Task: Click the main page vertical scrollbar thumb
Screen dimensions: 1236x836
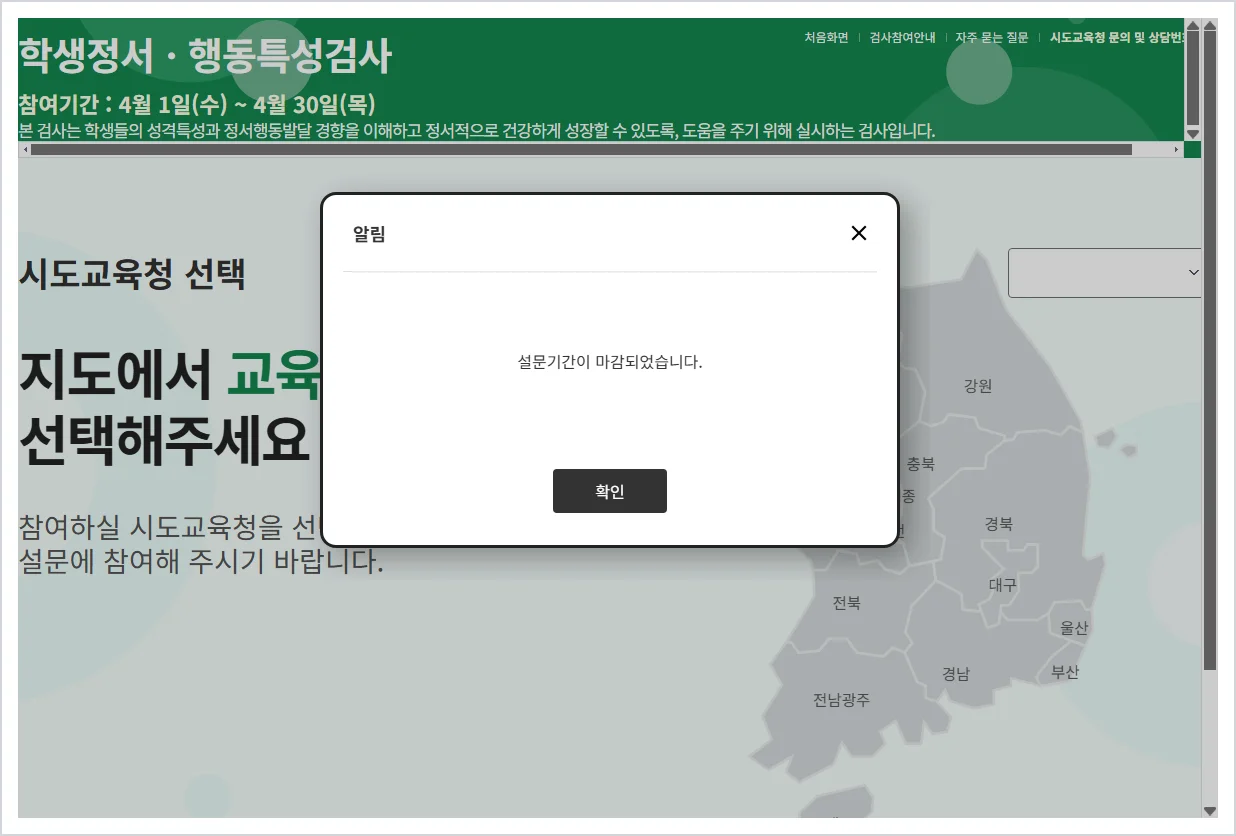Action: pyautogui.click(x=1210, y=351)
